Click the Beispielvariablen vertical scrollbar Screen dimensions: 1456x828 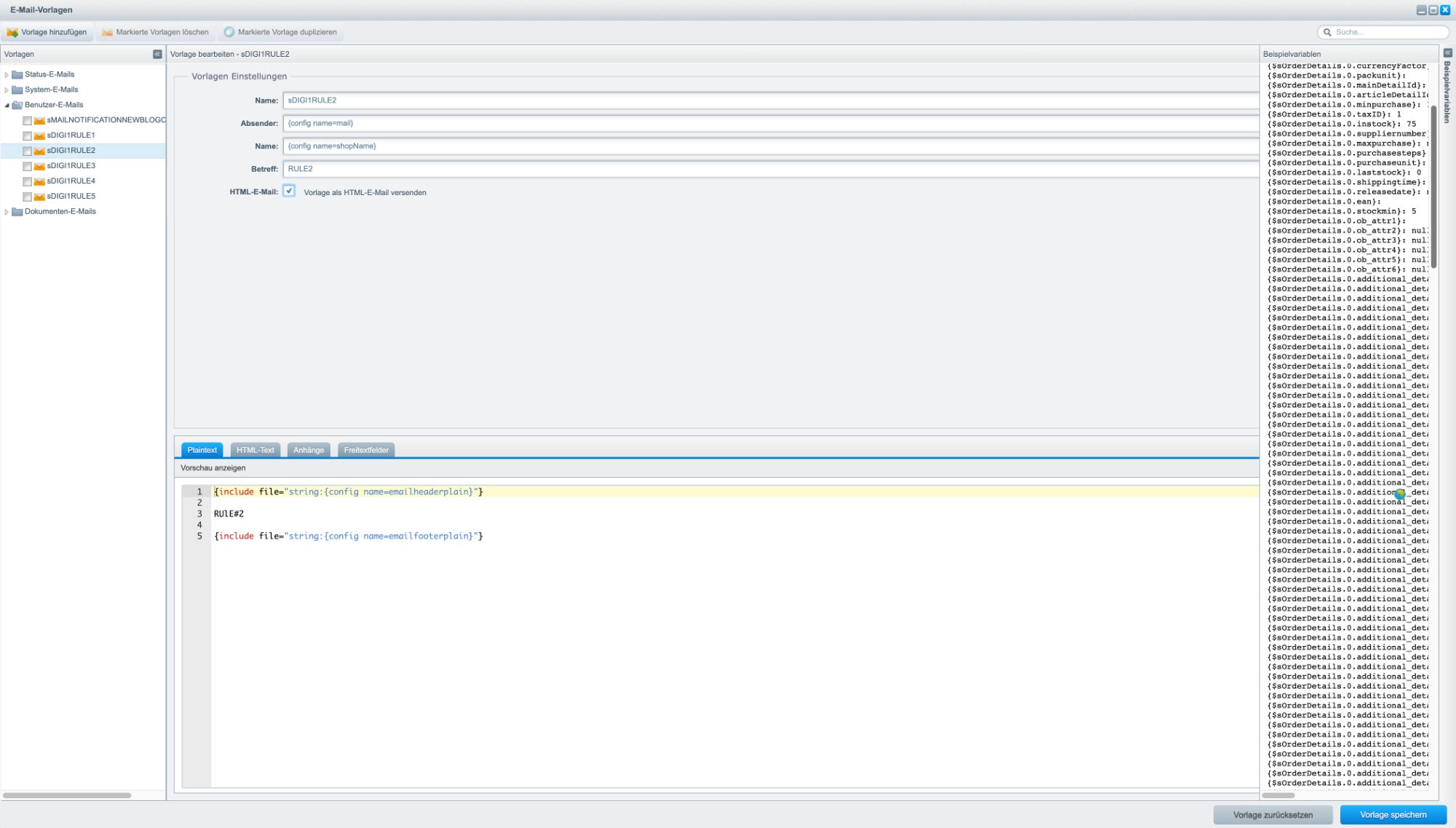click(1433, 186)
